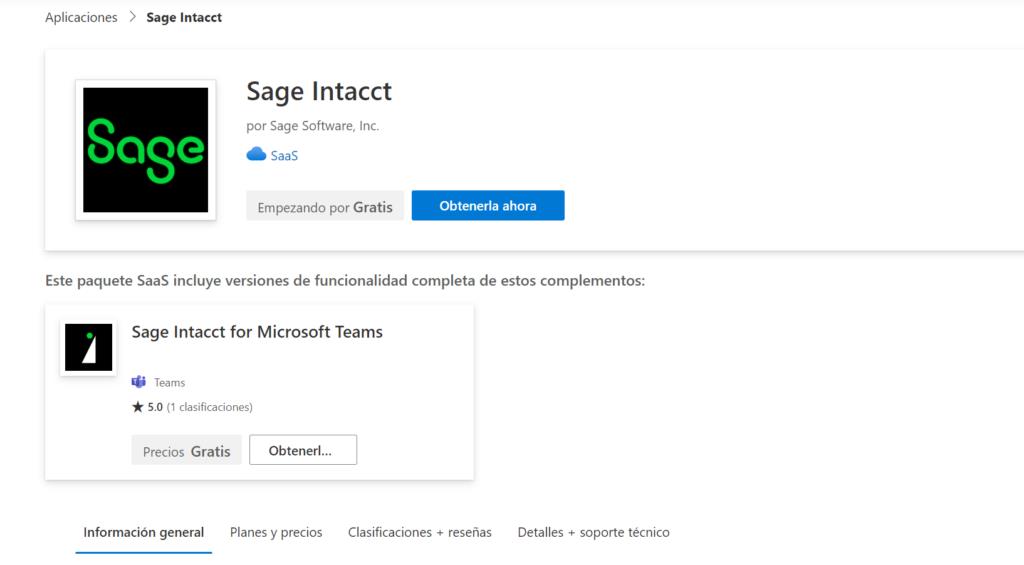Click the rating star icon

[x=137, y=407]
